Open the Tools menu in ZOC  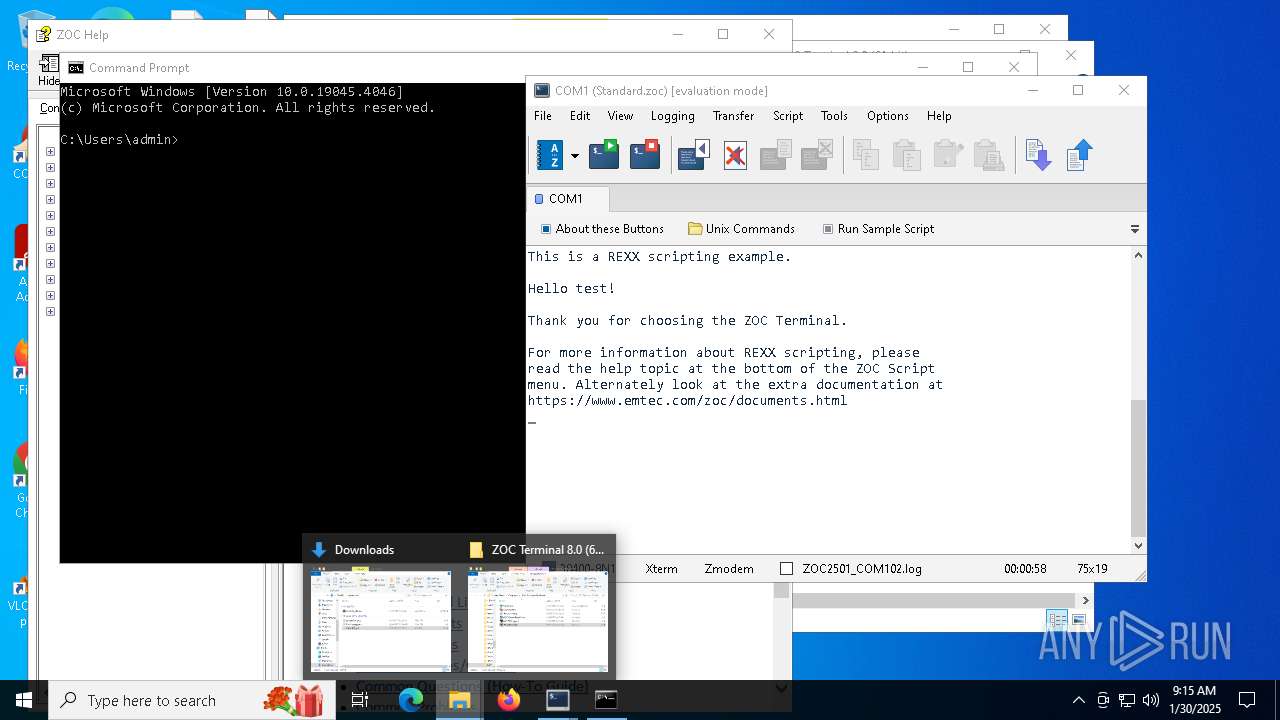834,116
